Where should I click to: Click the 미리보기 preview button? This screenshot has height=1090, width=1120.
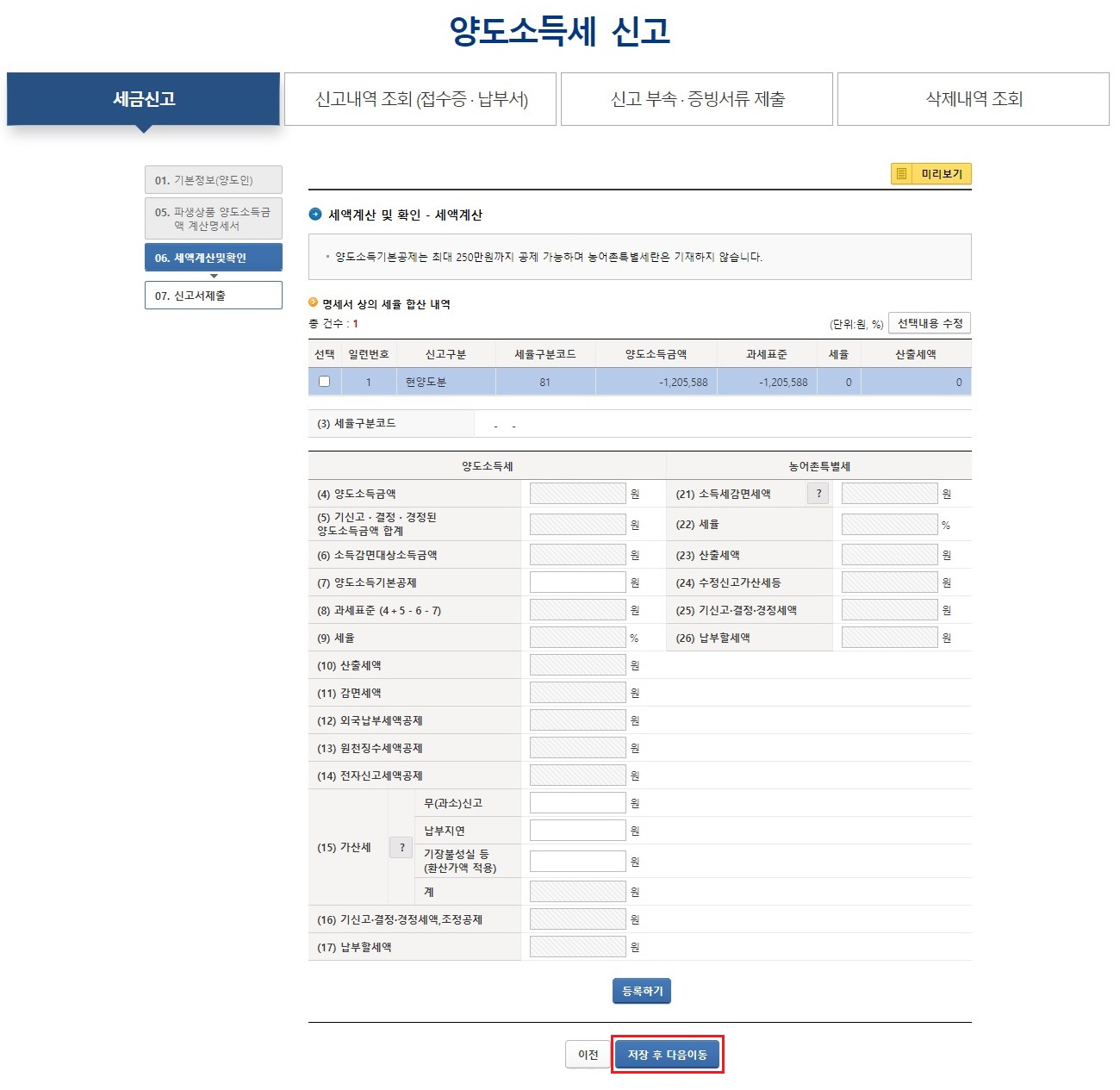(x=930, y=174)
